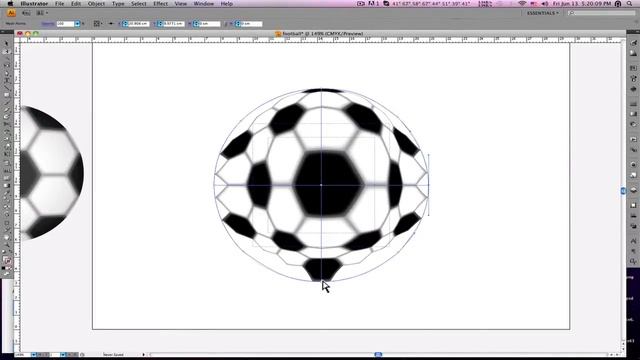The image size is (640, 360).
Task: Open the Brushes panel icon
Action: click(x=633, y=78)
